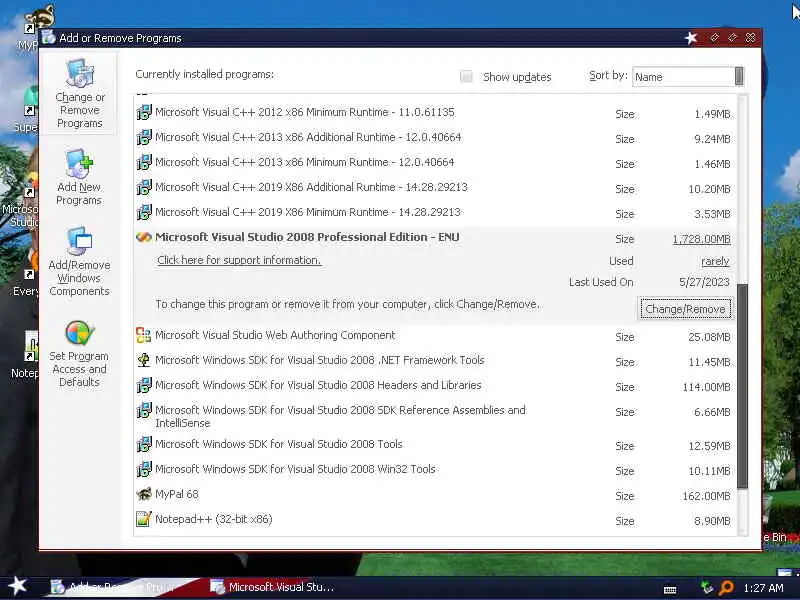Click the program list vertical scrollbar thumb
Image resolution: width=800 pixels, height=600 pixels.
click(742, 386)
